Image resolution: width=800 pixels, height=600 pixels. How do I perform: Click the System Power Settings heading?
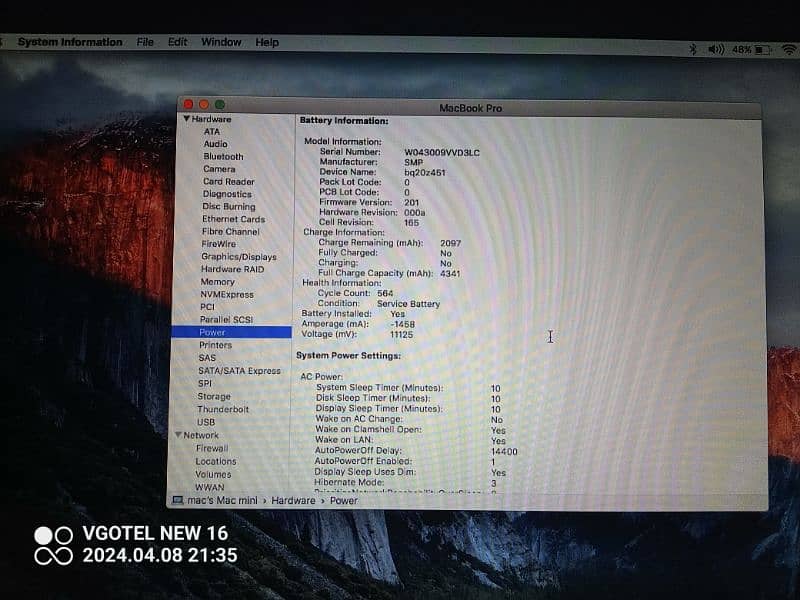(348, 355)
